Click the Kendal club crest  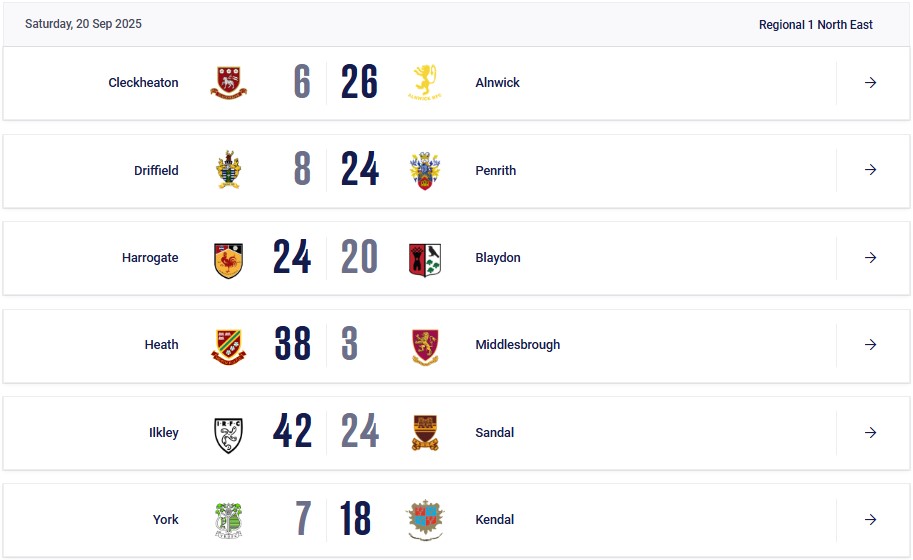(x=424, y=520)
